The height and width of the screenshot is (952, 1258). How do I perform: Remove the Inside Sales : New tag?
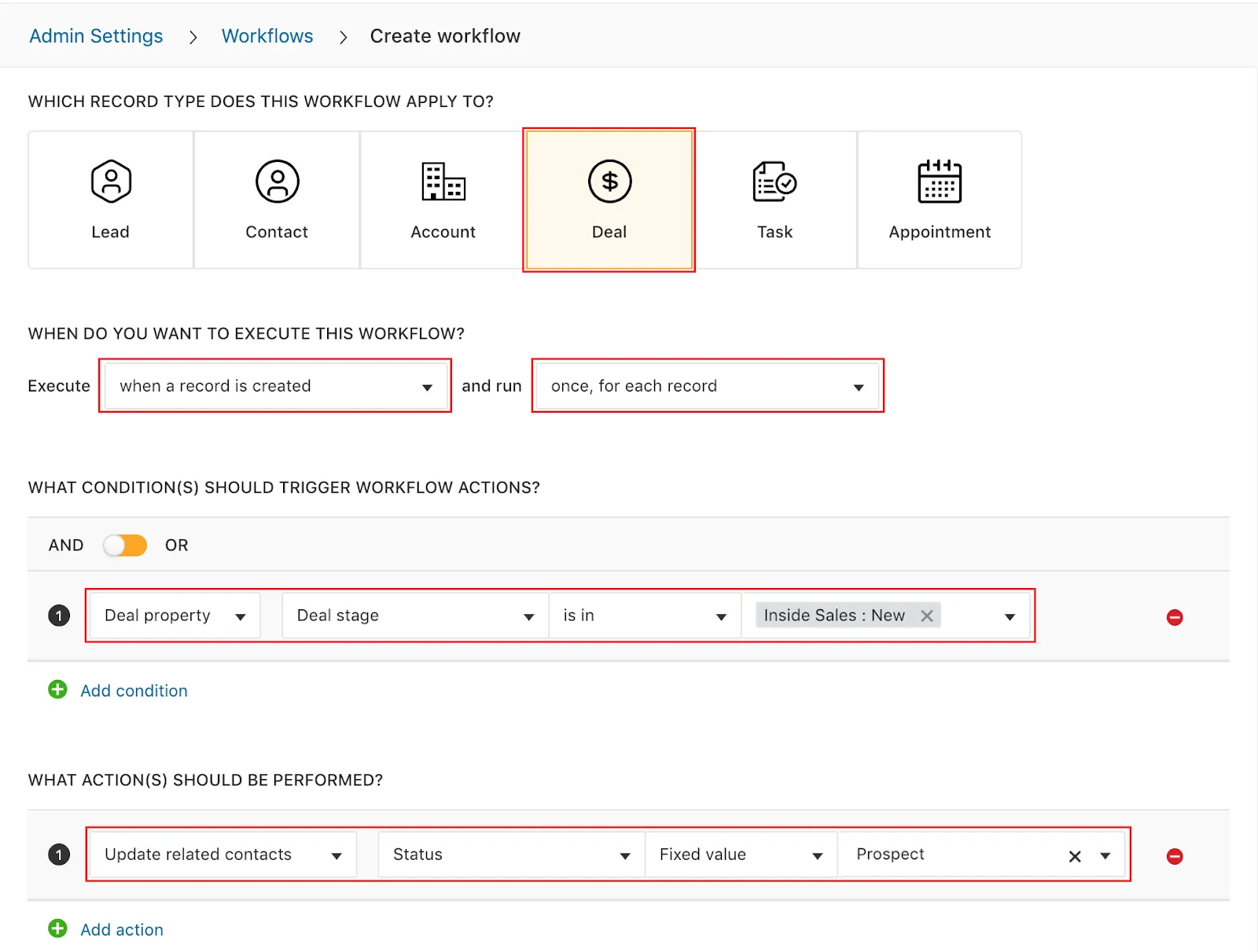[x=927, y=616]
